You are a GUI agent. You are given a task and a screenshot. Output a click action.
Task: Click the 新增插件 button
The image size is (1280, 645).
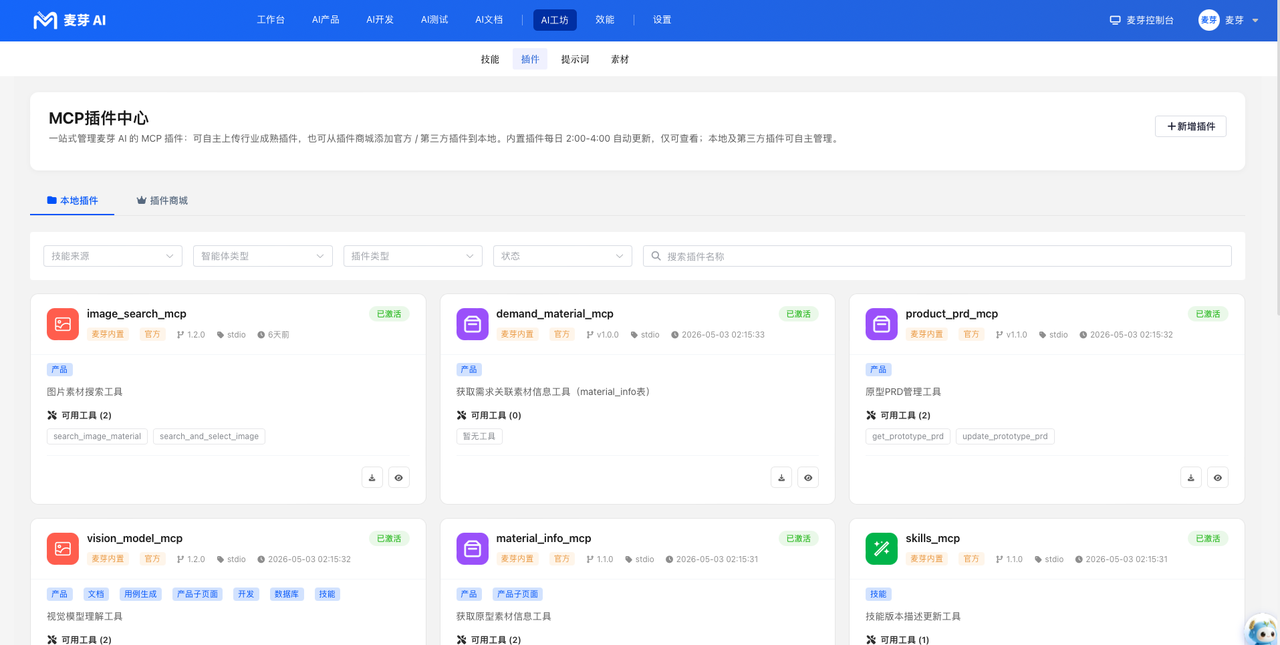(1191, 126)
